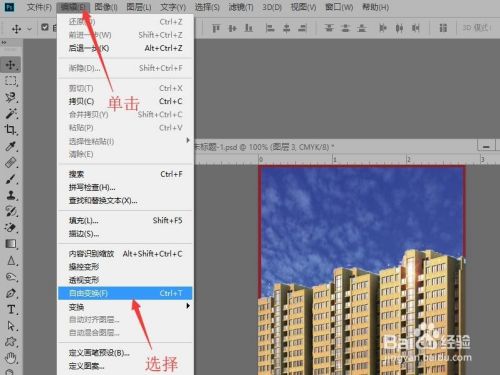Select the Dodge tool
The image size is (500, 375).
(x=11, y=277)
